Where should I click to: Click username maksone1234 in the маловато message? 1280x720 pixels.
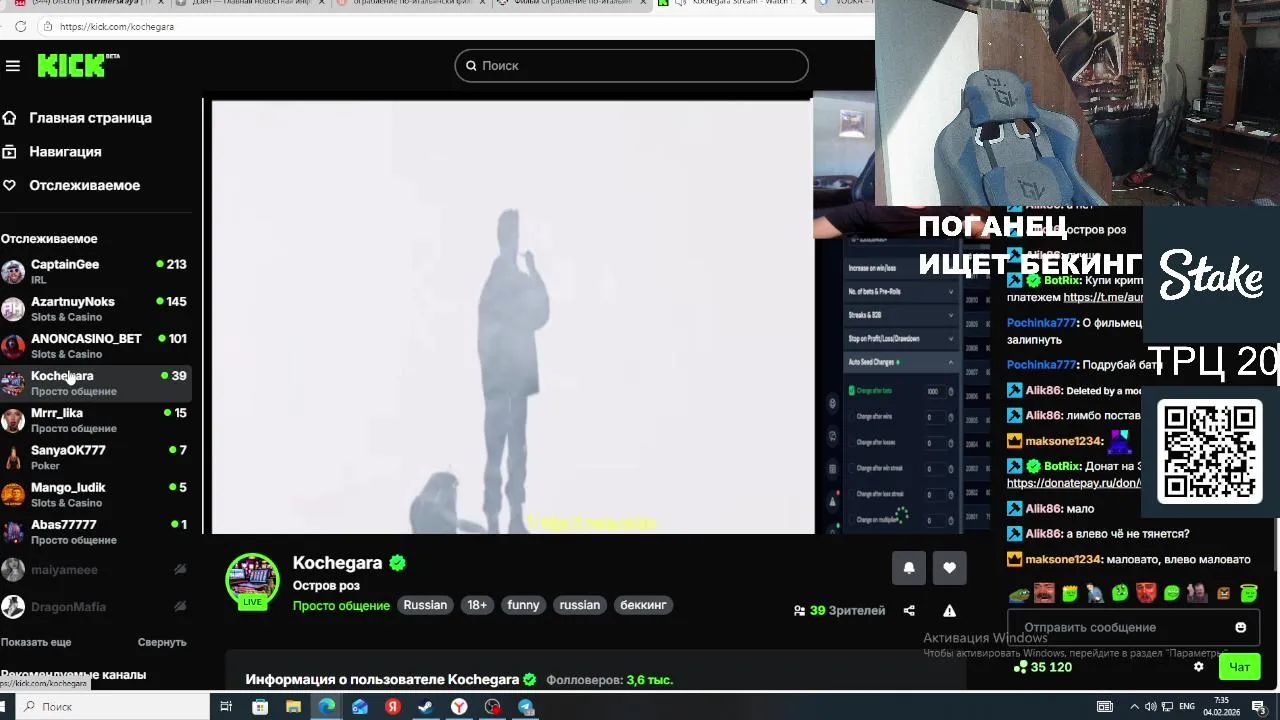point(1063,560)
